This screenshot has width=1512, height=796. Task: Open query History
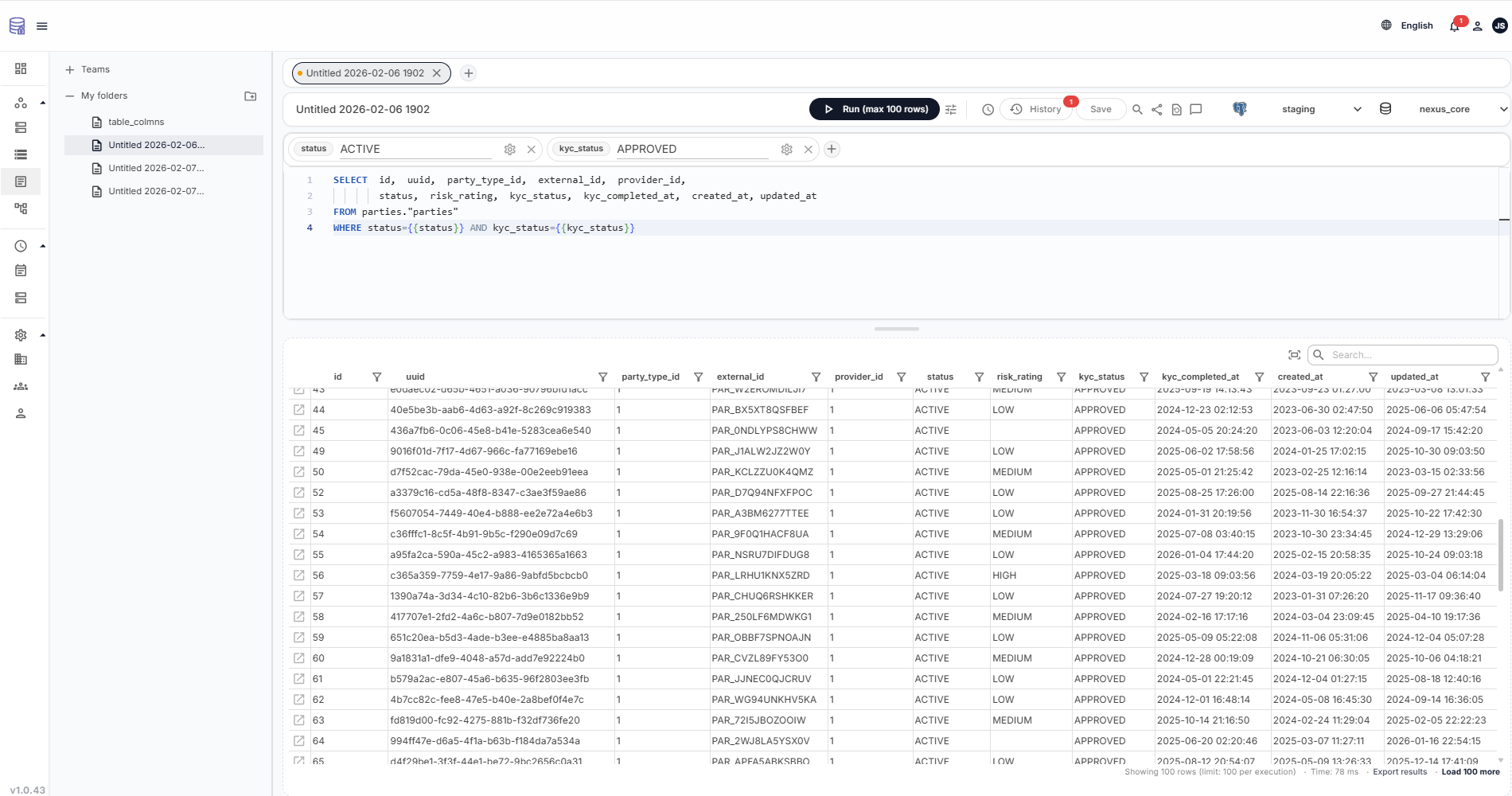[x=1037, y=109]
